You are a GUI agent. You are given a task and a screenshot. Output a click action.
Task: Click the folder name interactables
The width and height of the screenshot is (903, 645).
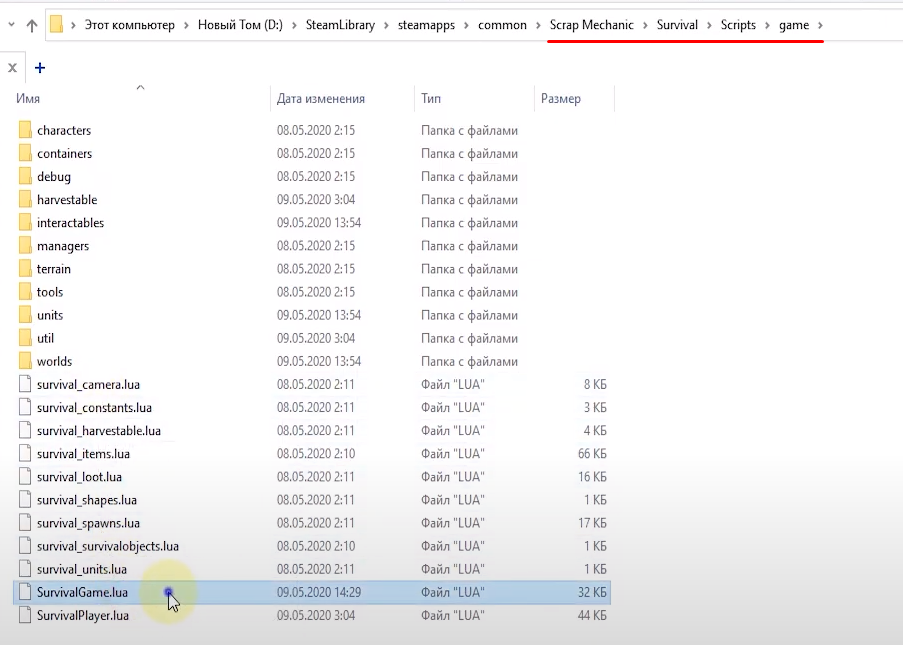(x=70, y=222)
